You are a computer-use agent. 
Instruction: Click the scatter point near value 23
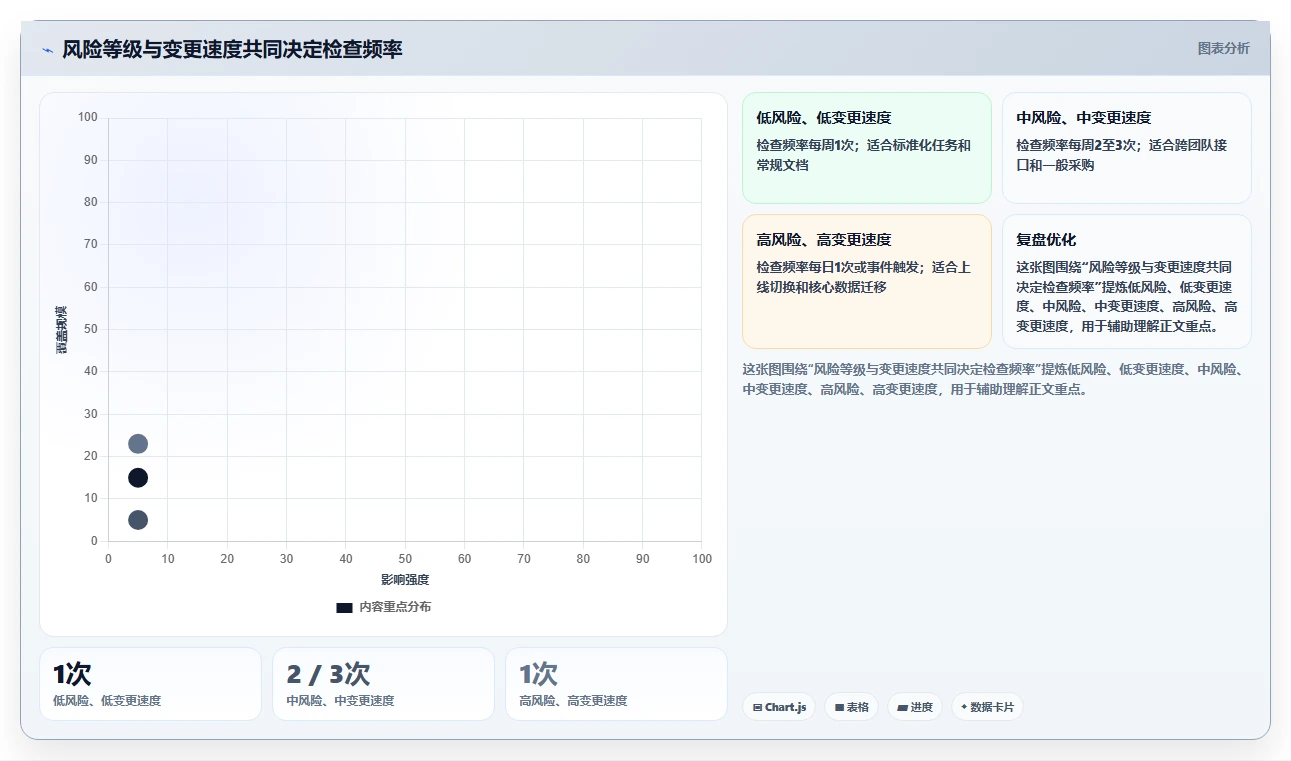138,444
